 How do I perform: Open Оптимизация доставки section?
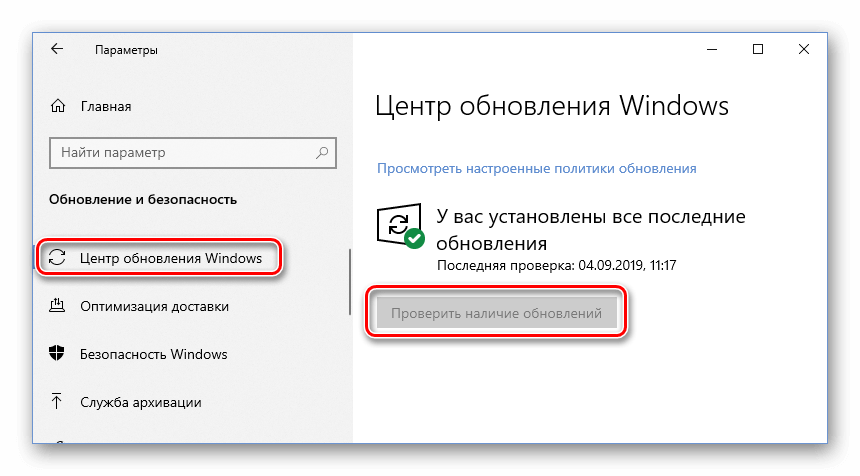[x=154, y=306]
